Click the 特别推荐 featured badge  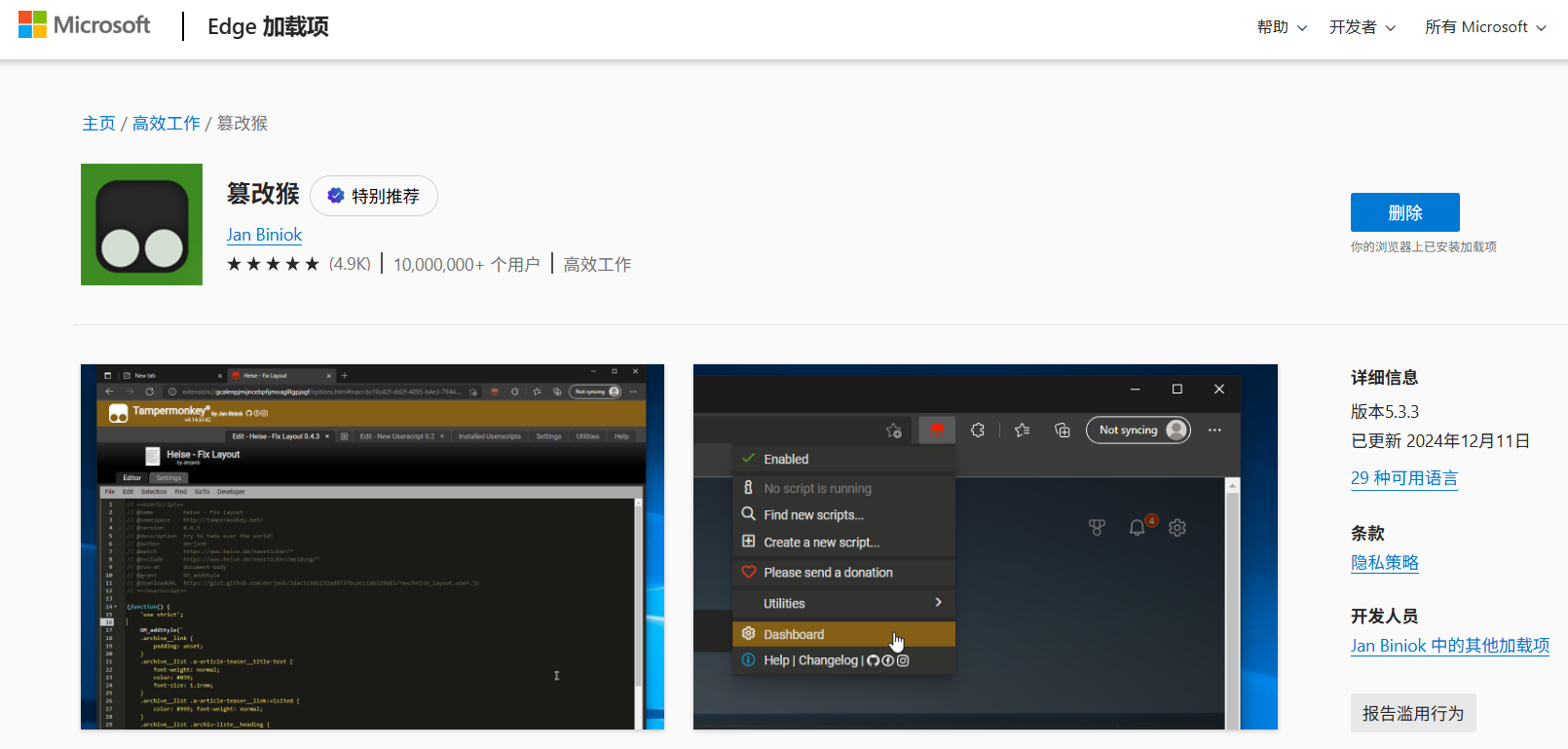click(x=374, y=196)
